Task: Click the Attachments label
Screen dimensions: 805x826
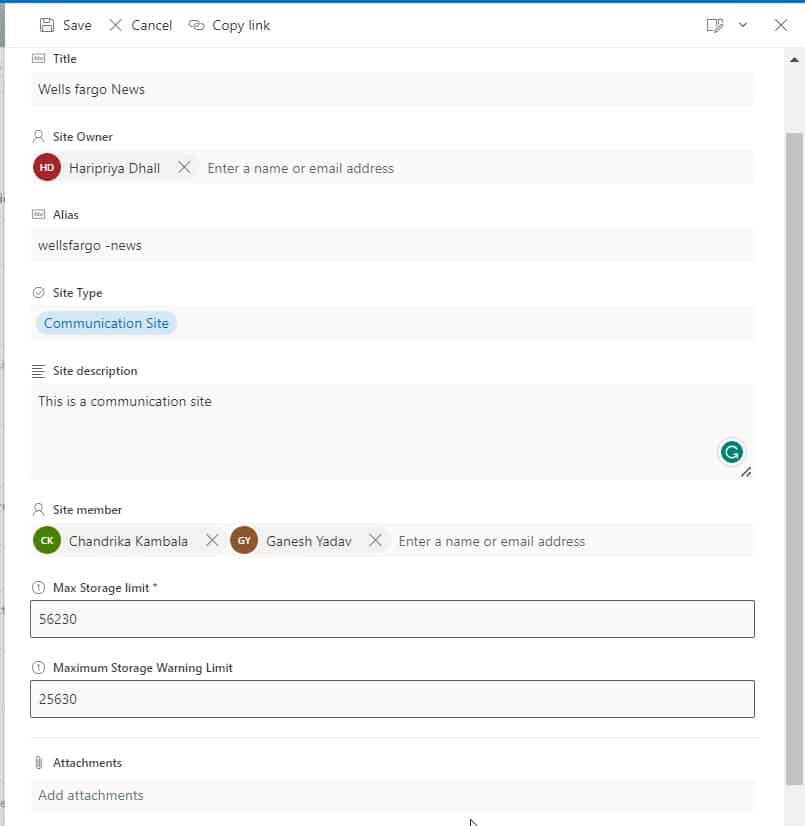Action: point(87,763)
